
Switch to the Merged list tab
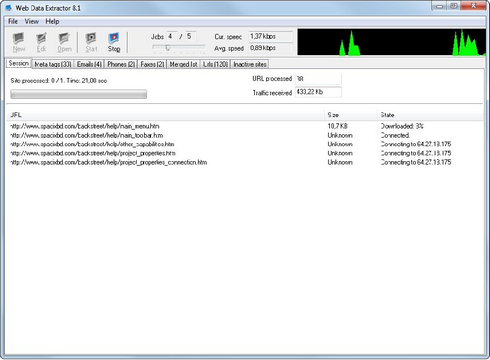pyautogui.click(x=183, y=64)
